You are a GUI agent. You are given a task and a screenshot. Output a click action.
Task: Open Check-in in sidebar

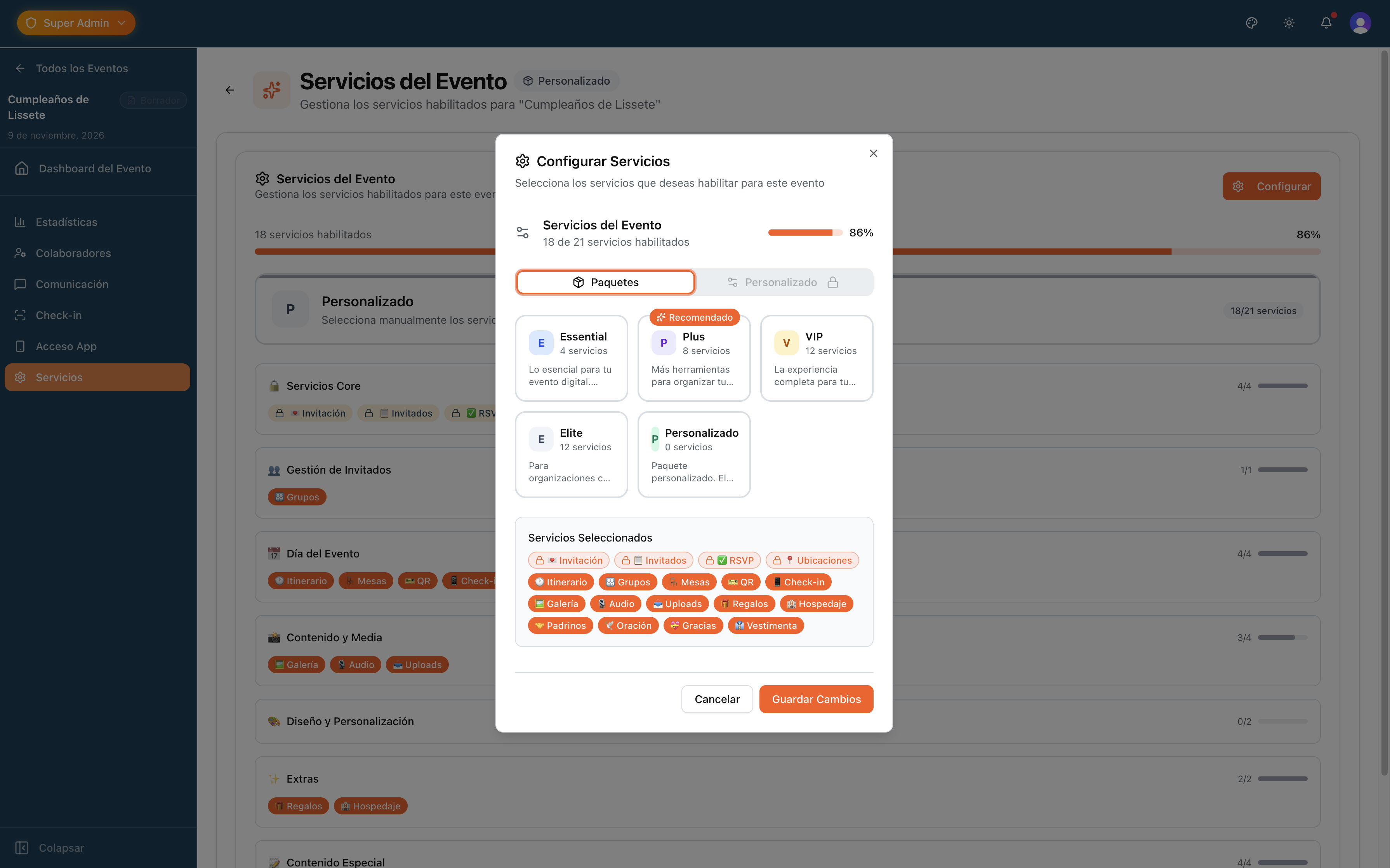[x=97, y=315]
